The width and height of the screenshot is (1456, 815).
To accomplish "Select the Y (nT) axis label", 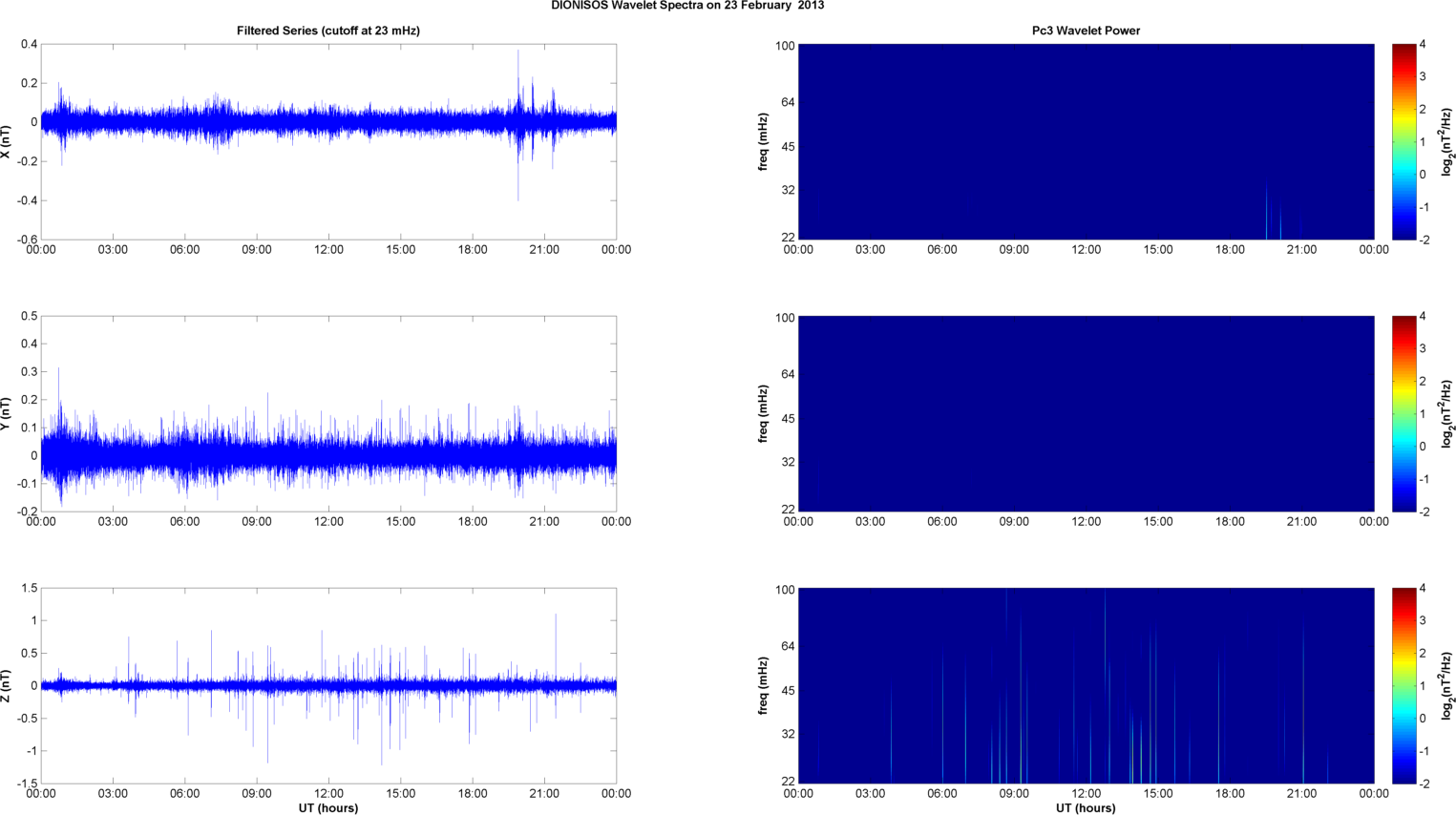I will coord(6,413).
